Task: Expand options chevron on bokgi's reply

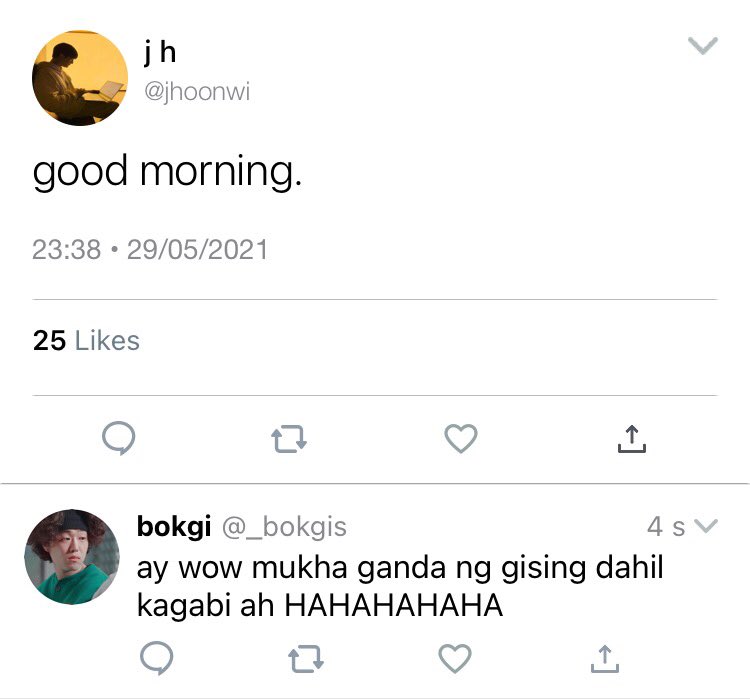Action: pyautogui.click(x=706, y=526)
